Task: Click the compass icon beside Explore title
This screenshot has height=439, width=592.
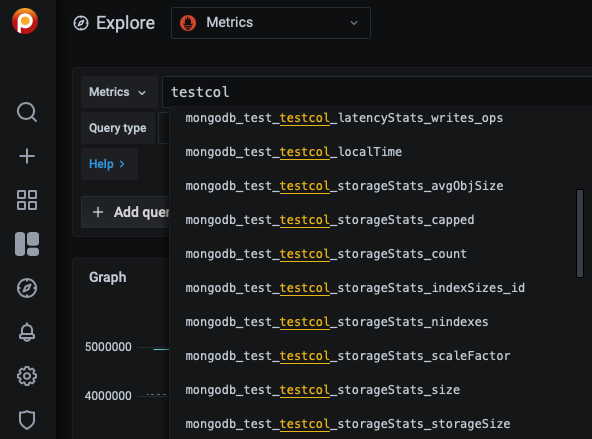Action: [x=81, y=23]
